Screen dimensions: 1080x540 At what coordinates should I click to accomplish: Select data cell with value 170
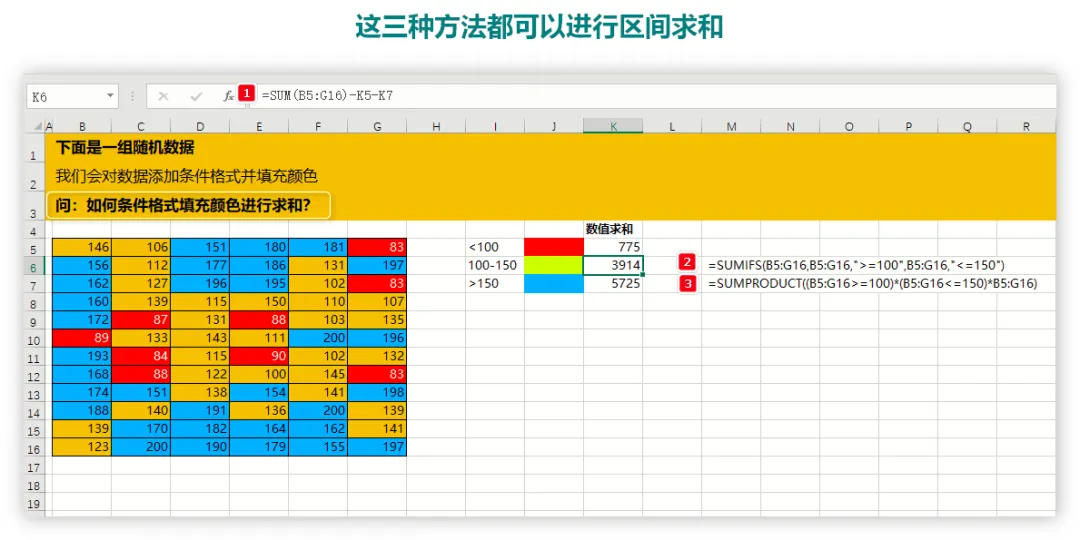141,428
